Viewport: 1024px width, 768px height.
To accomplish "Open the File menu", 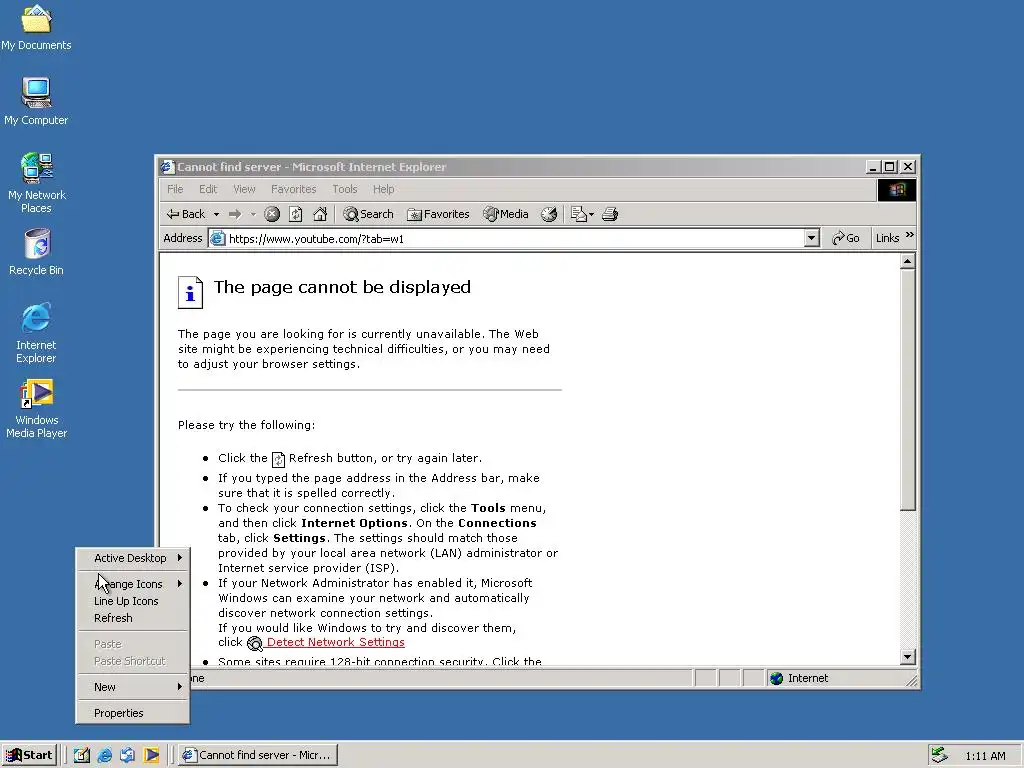I will [x=175, y=189].
